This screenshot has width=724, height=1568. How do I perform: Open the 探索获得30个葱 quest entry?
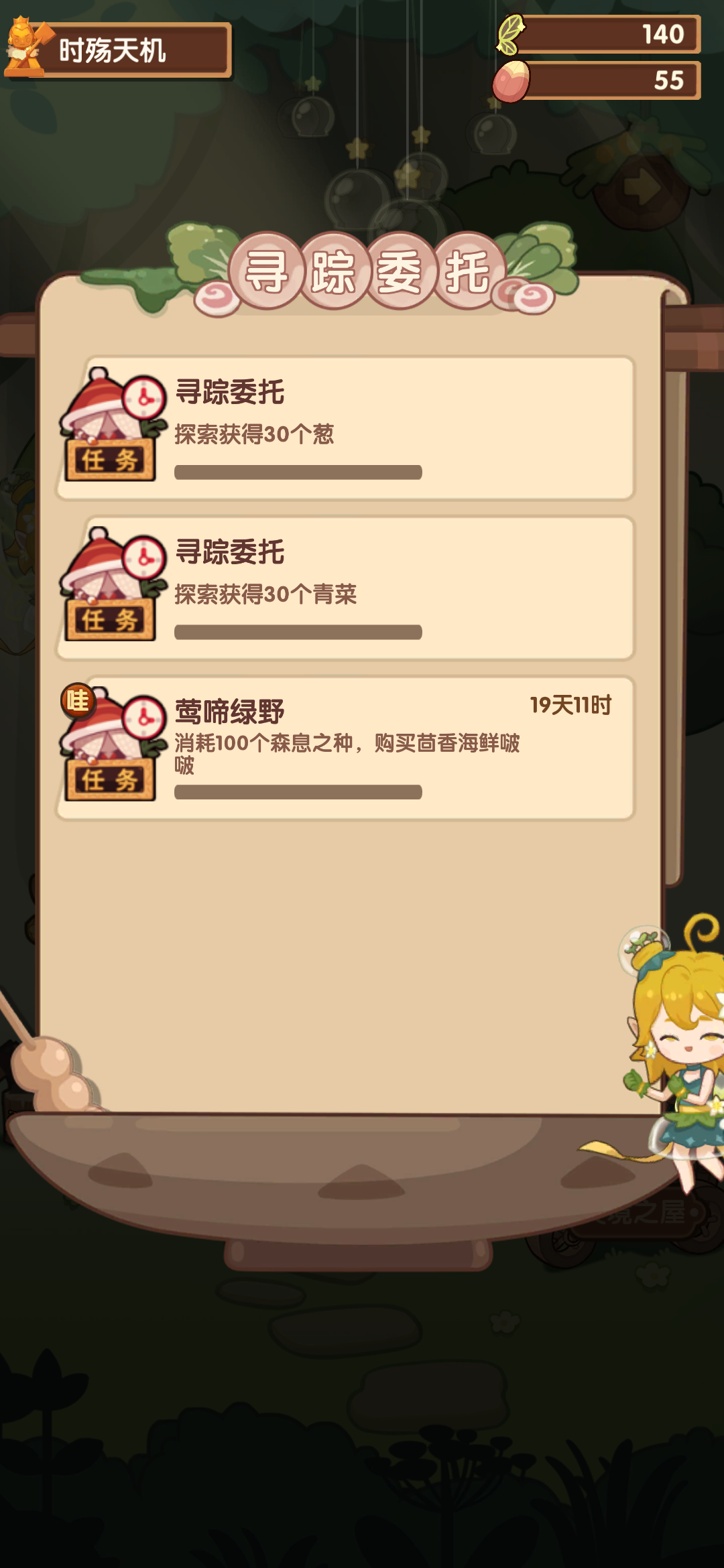click(345, 428)
